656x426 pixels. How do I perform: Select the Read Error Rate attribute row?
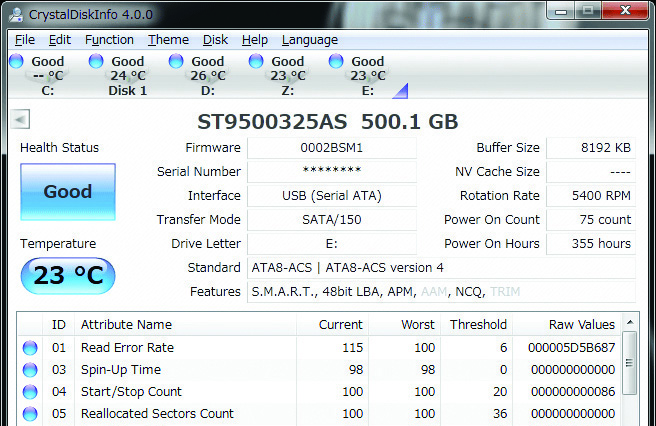tap(319, 348)
